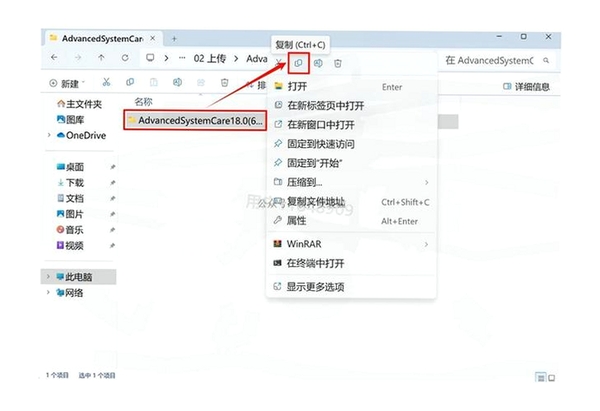Switch to details list view icon
The width and height of the screenshot is (600, 411).
pyautogui.click(x=541, y=378)
